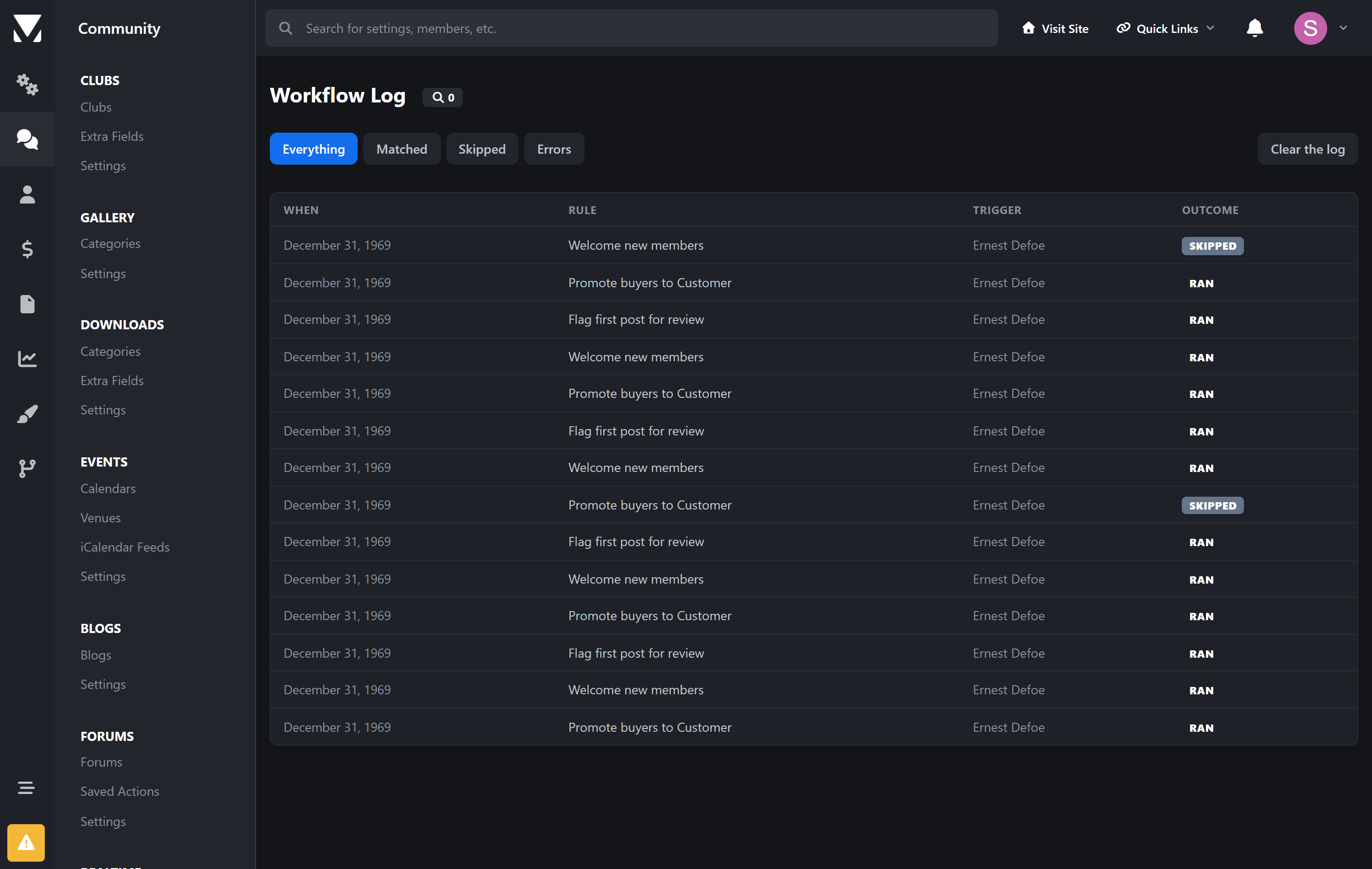Click the OUTCOME column header

1210,209
